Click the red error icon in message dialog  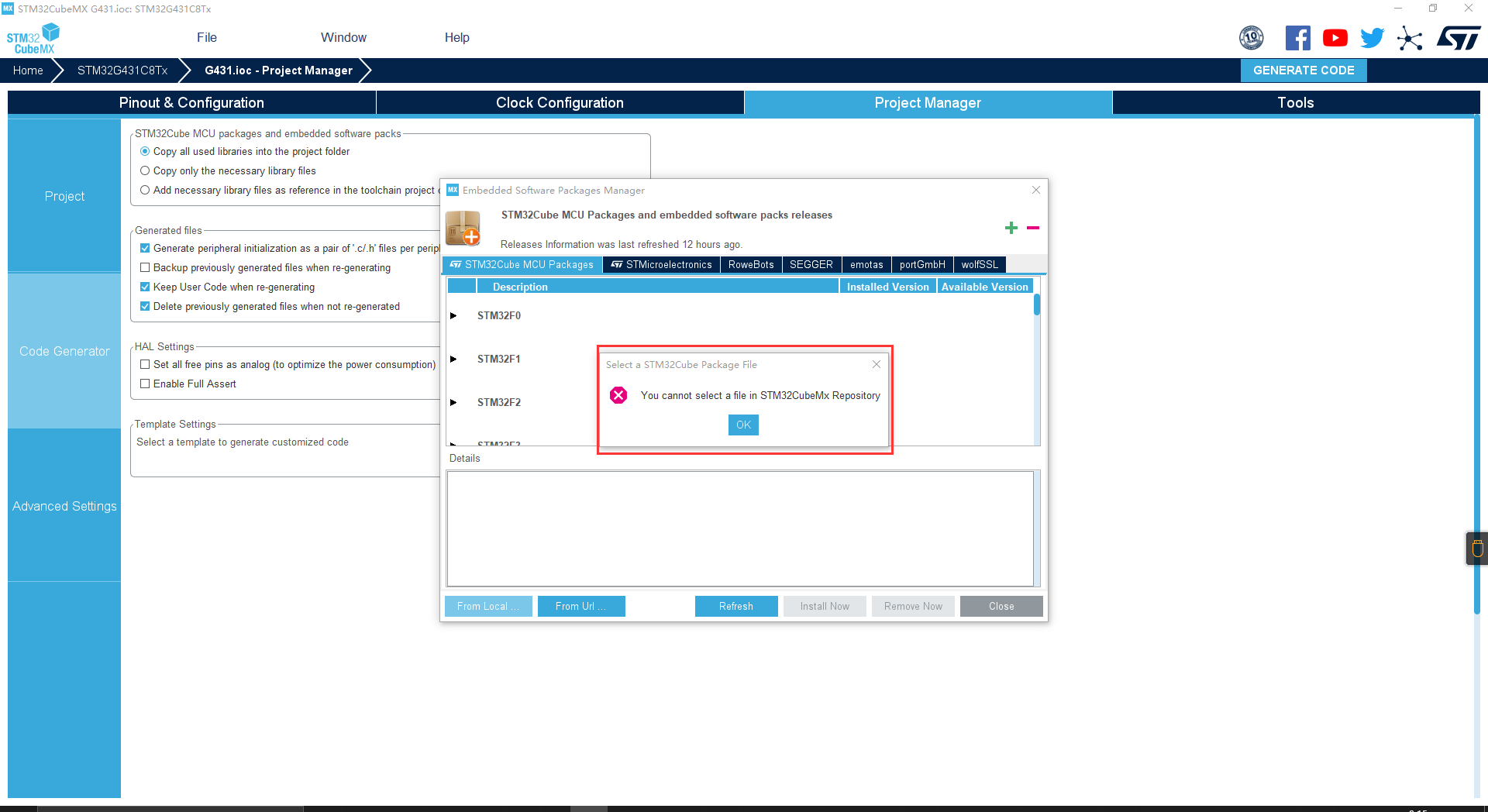[618, 395]
